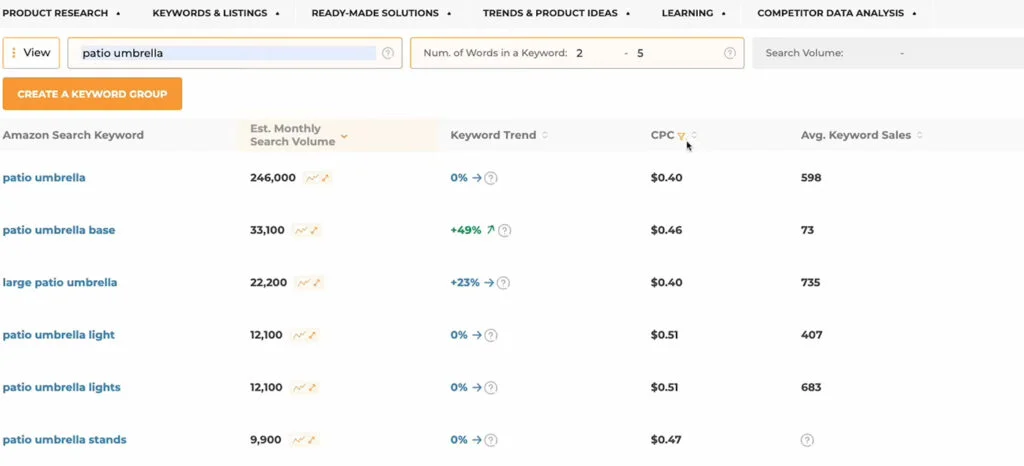Sort by Est. Monthly Search Volume arrow

(x=344, y=136)
